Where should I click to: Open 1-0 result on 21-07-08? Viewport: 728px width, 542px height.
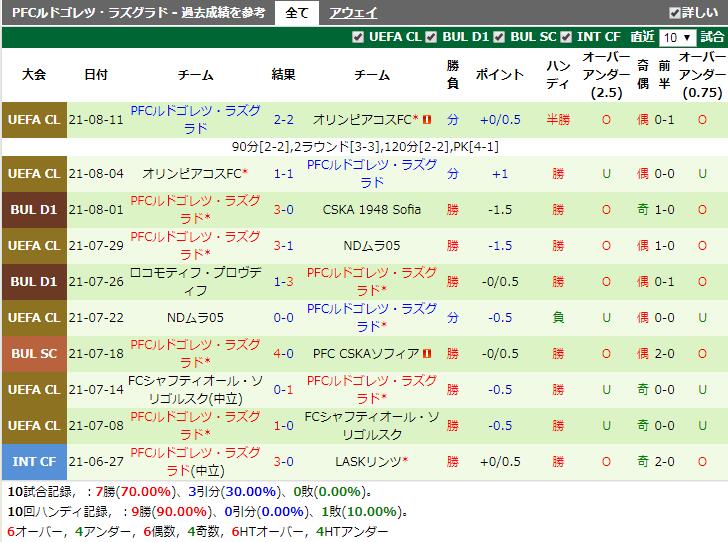tap(283, 425)
